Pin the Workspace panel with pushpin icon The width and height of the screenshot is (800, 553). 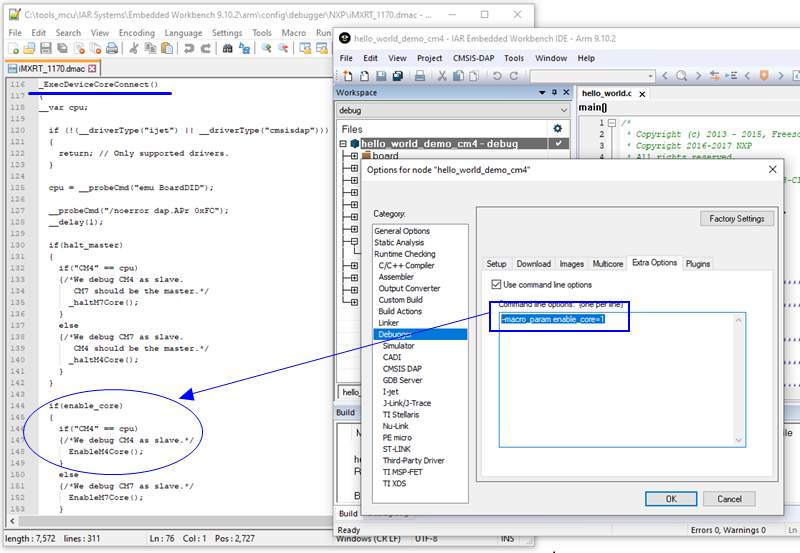554,92
